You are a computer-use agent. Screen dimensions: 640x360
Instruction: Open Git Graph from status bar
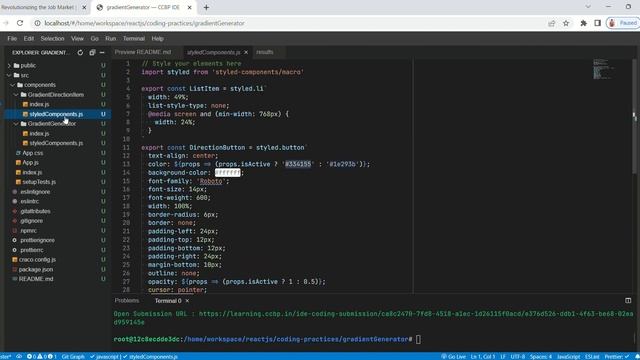click(73, 357)
